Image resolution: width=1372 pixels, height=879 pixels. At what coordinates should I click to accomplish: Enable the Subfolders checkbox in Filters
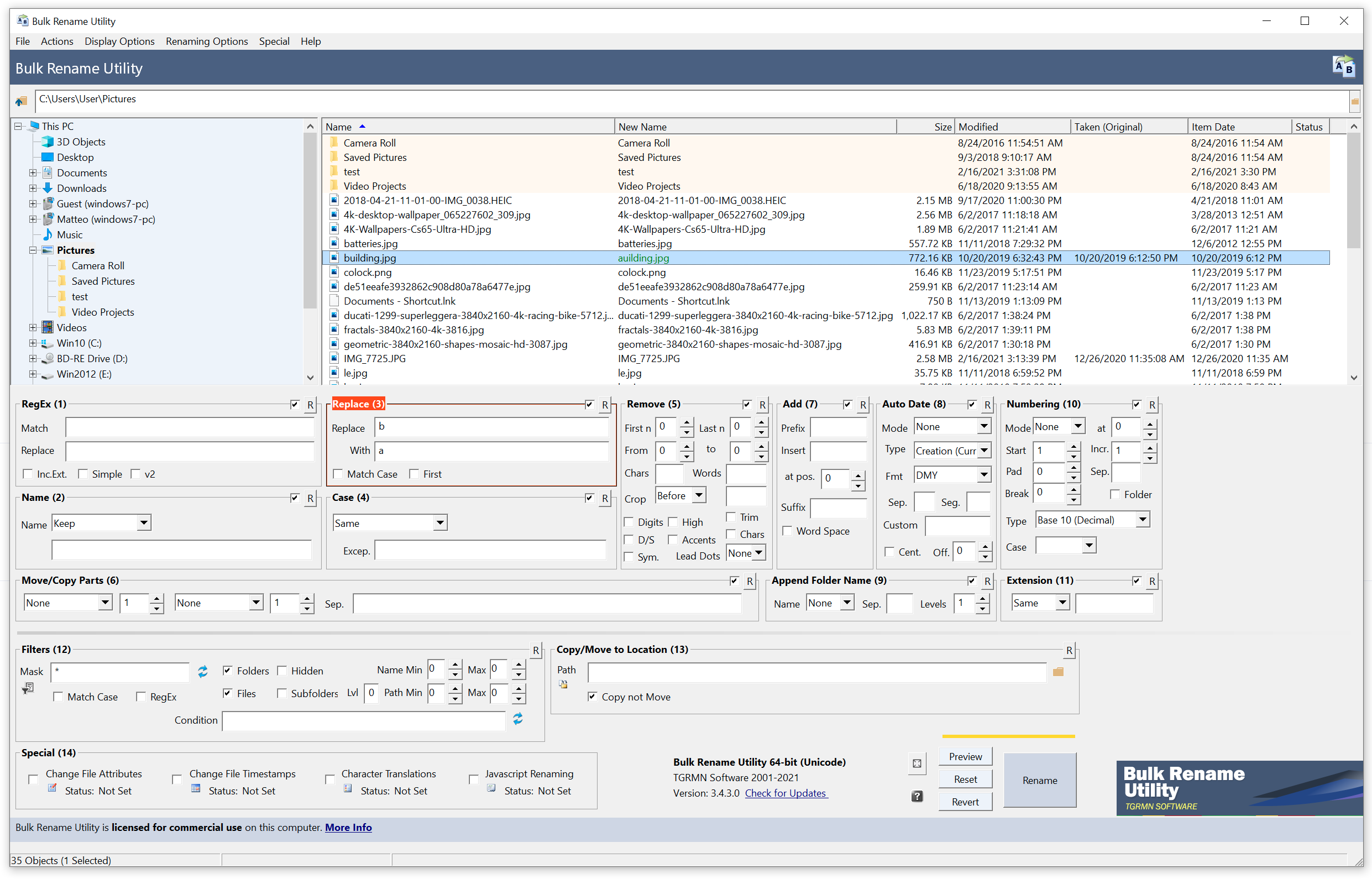click(x=281, y=692)
